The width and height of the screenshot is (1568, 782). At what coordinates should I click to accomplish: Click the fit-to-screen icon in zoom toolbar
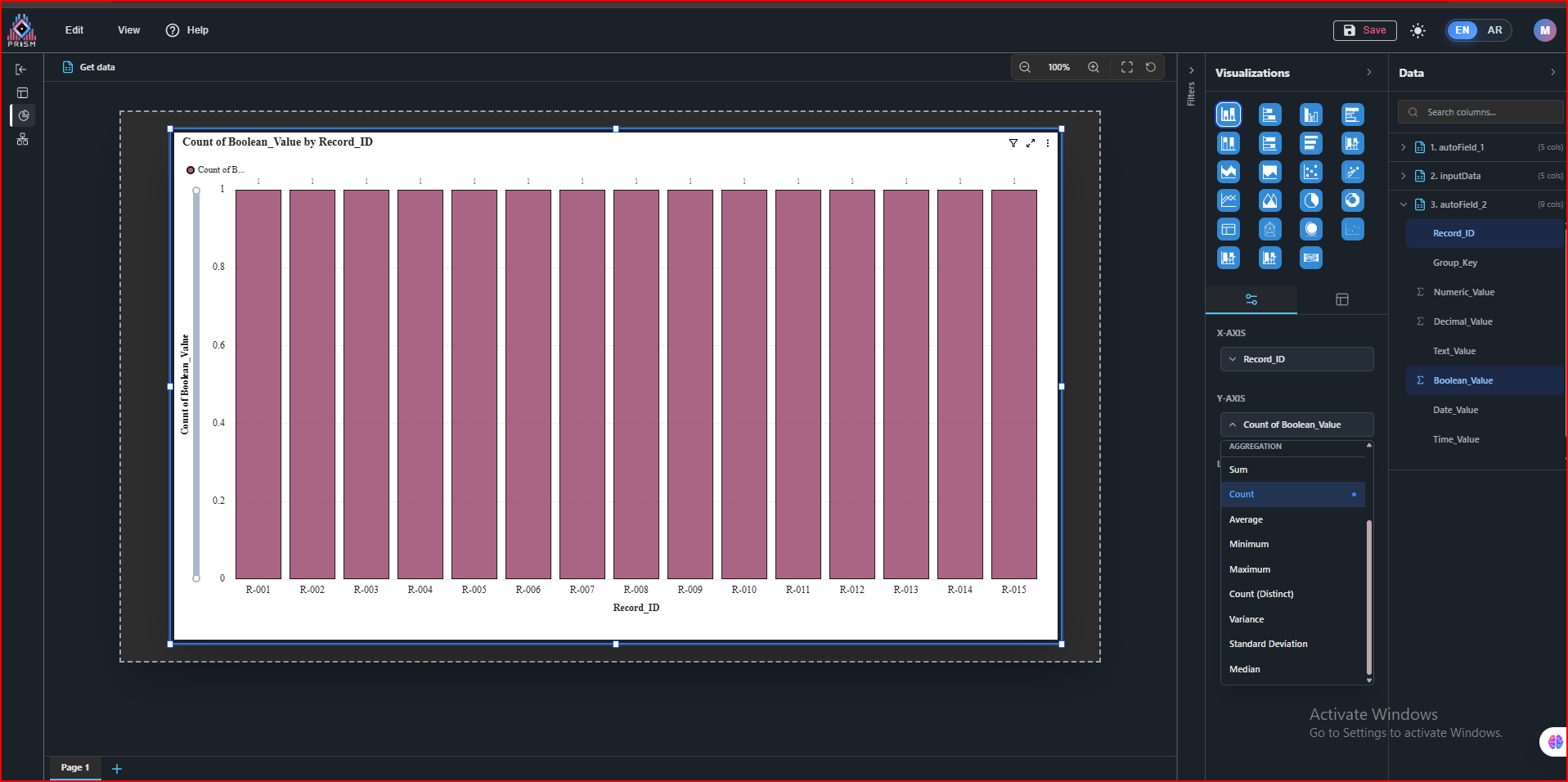click(x=1126, y=67)
